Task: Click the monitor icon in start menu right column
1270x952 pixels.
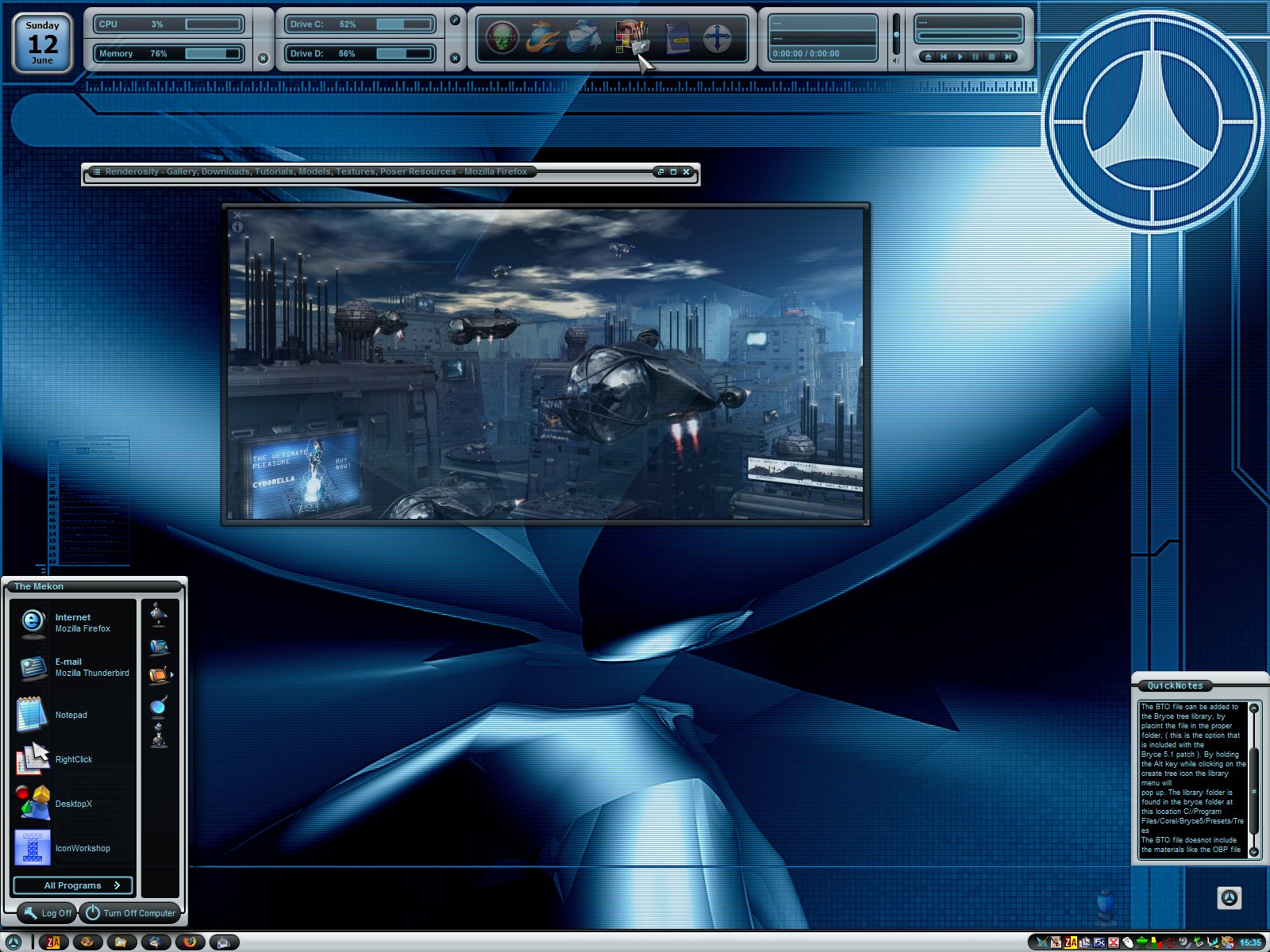Action: coord(159,647)
